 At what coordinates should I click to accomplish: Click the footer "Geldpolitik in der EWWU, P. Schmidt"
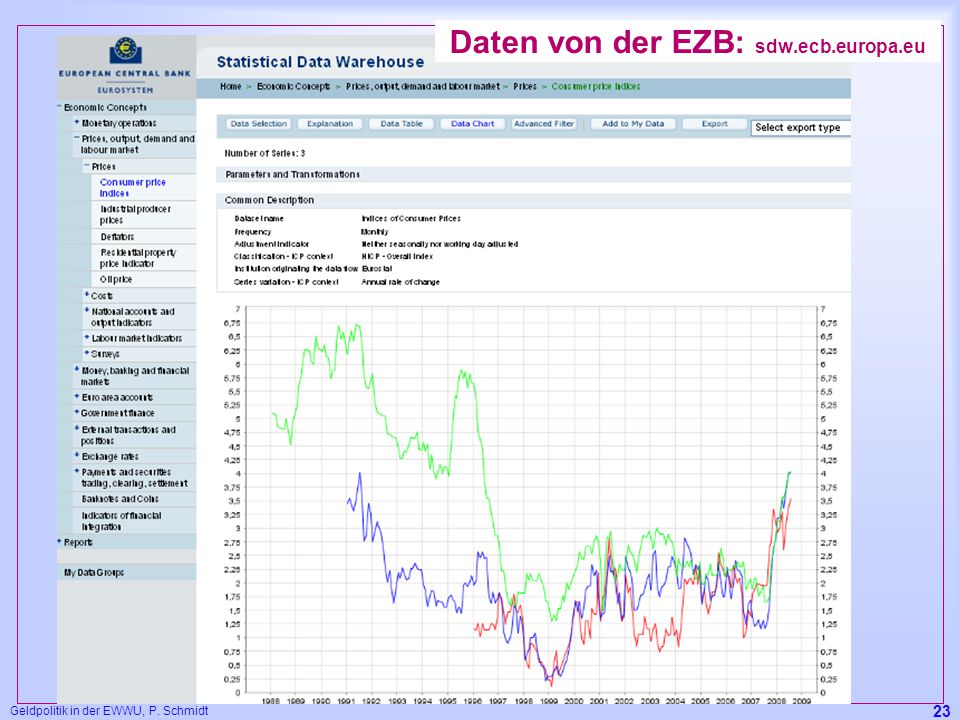[x=109, y=711]
